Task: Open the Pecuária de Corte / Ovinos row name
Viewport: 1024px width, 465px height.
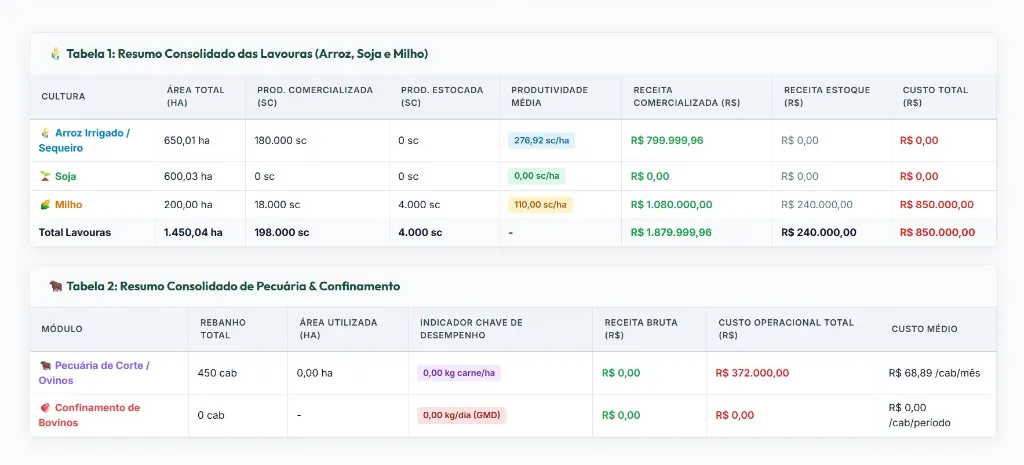Action: (94, 373)
